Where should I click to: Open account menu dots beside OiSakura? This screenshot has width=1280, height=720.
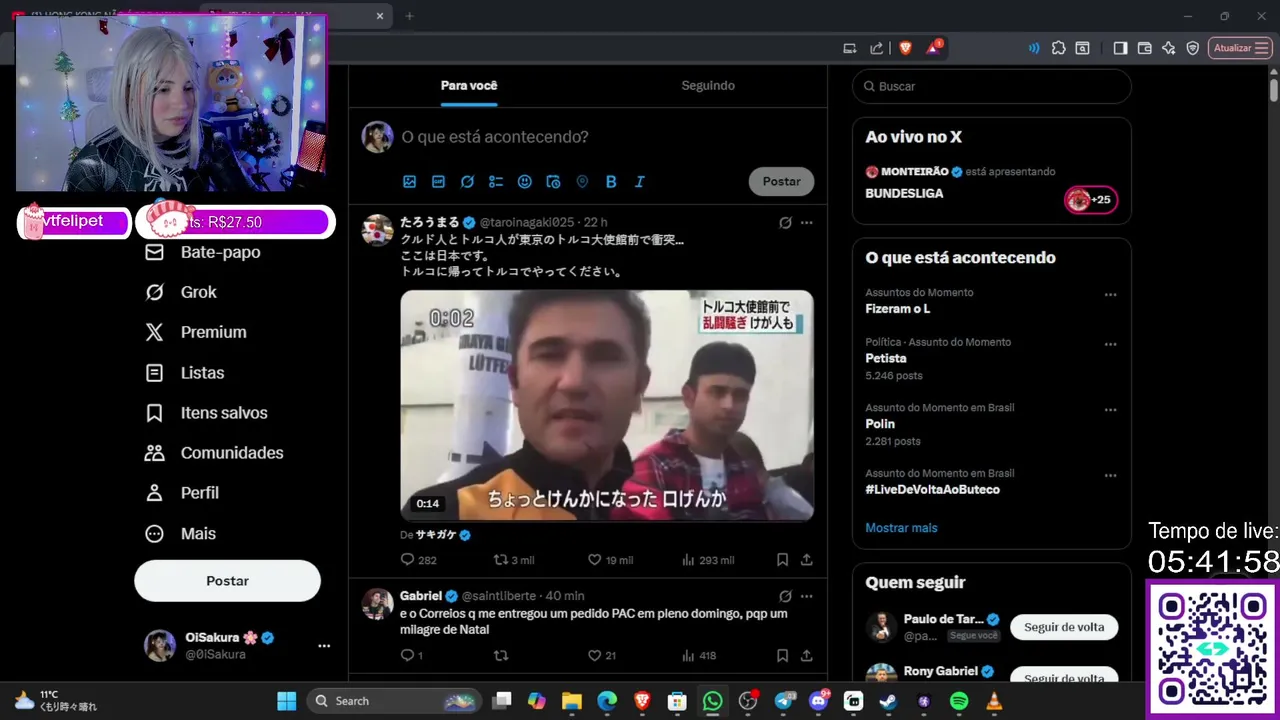coord(324,646)
